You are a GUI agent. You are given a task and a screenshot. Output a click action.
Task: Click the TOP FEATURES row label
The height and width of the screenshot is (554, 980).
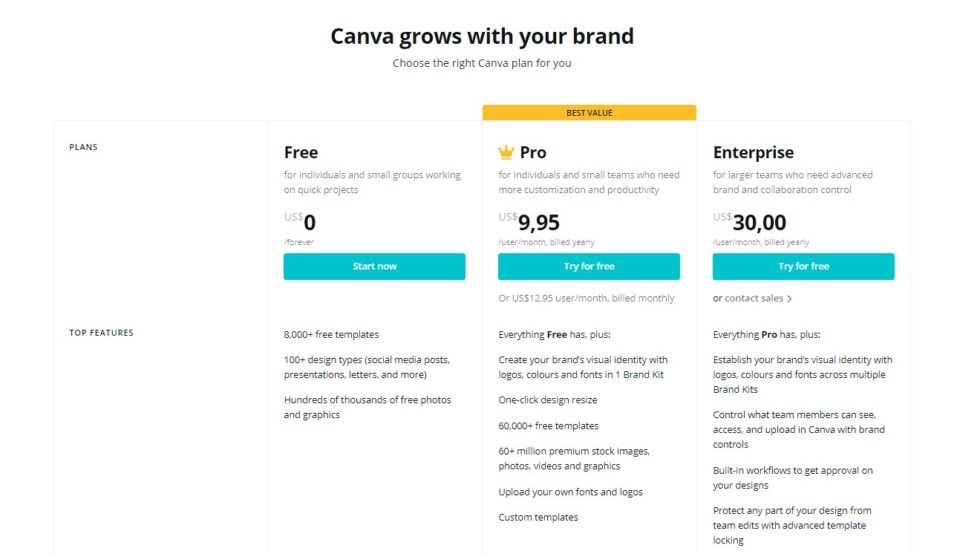[x=101, y=333]
